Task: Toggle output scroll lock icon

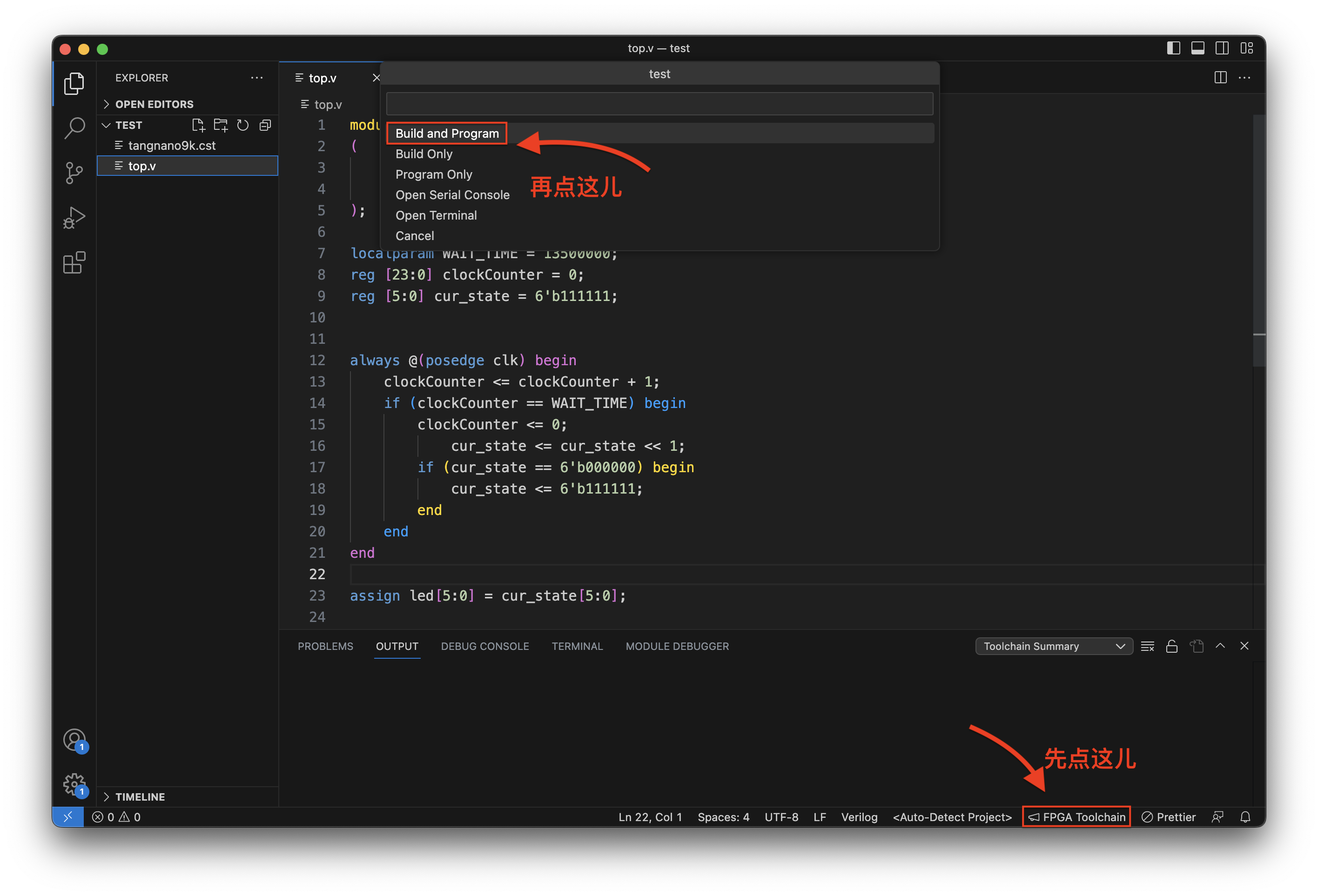Action: (x=1172, y=646)
